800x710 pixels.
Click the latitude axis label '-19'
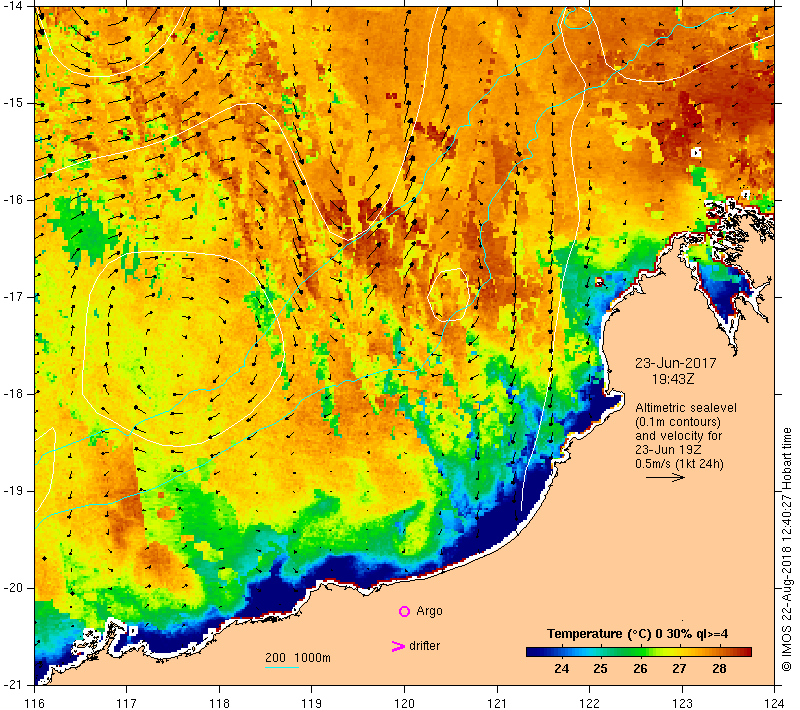12,491
